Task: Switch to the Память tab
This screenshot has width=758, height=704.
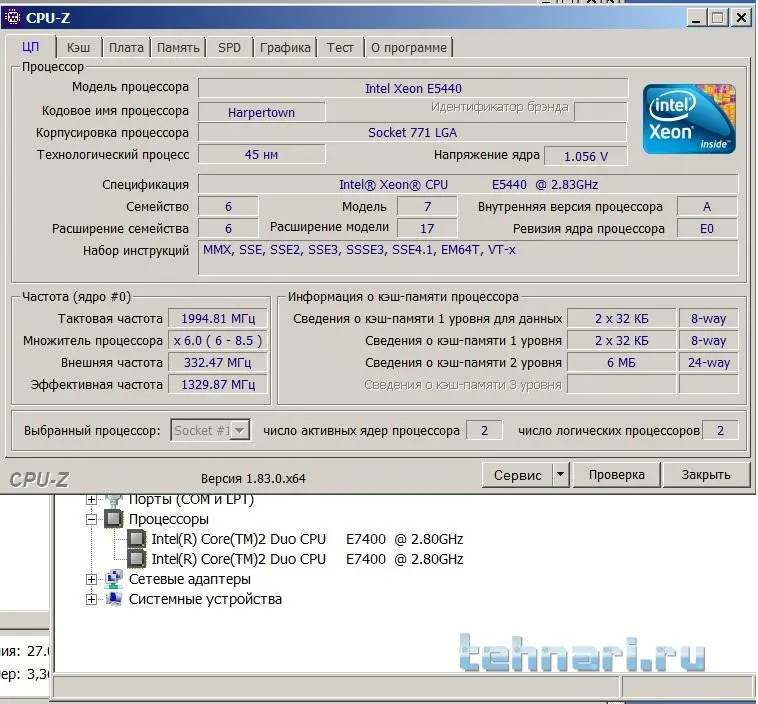Action: (178, 47)
